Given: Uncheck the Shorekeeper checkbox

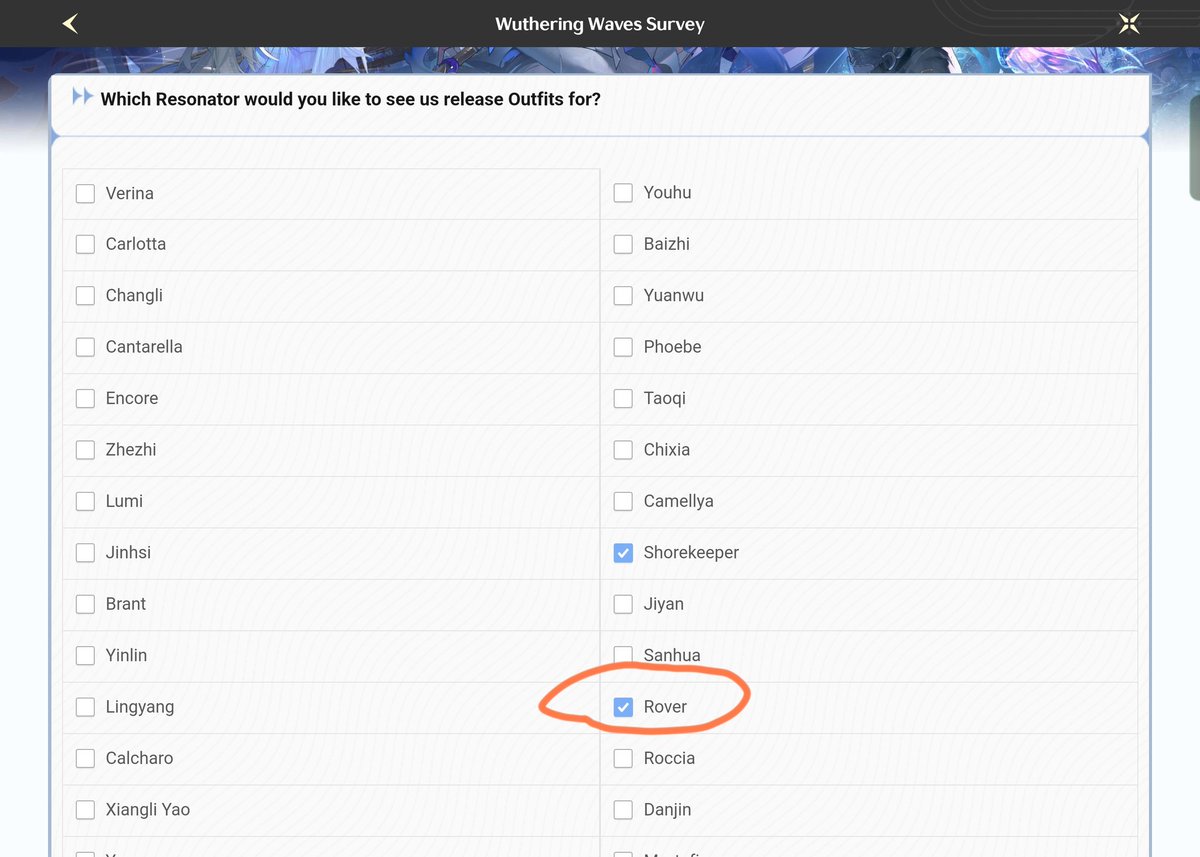Looking at the screenshot, I should click(623, 552).
